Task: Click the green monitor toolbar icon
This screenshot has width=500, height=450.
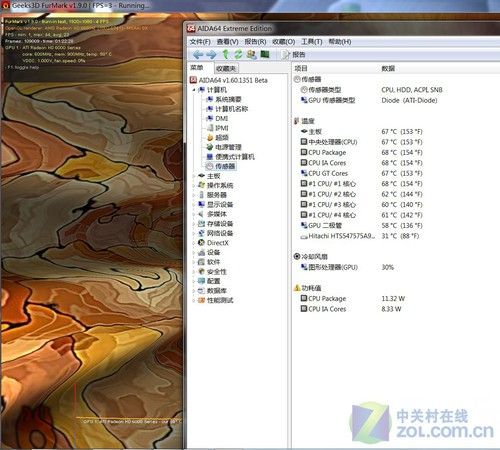Action: point(265,54)
